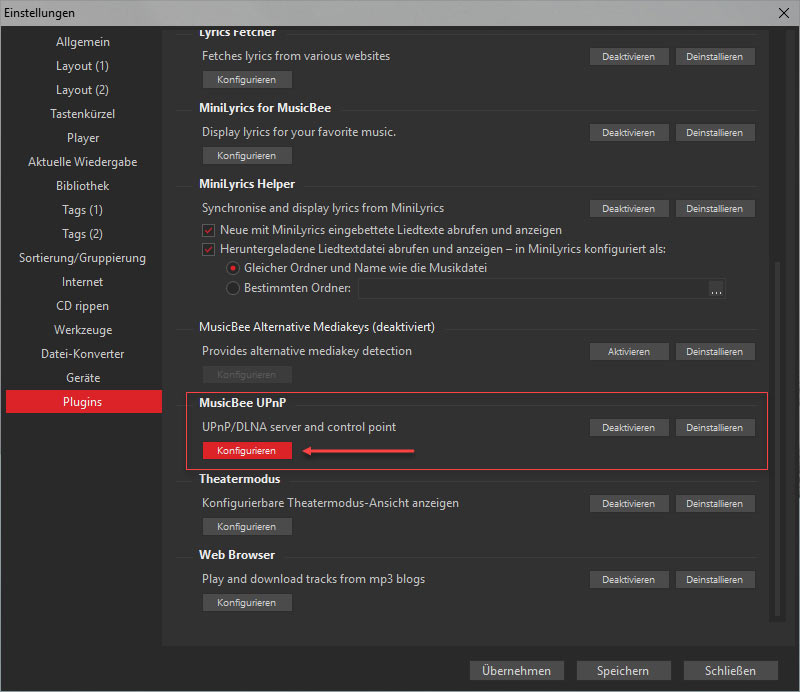The image size is (800, 692).
Task: Toggle 'Neue mit MiniLyrics eingebettete Liedtexte' checkbox
Action: [208, 230]
